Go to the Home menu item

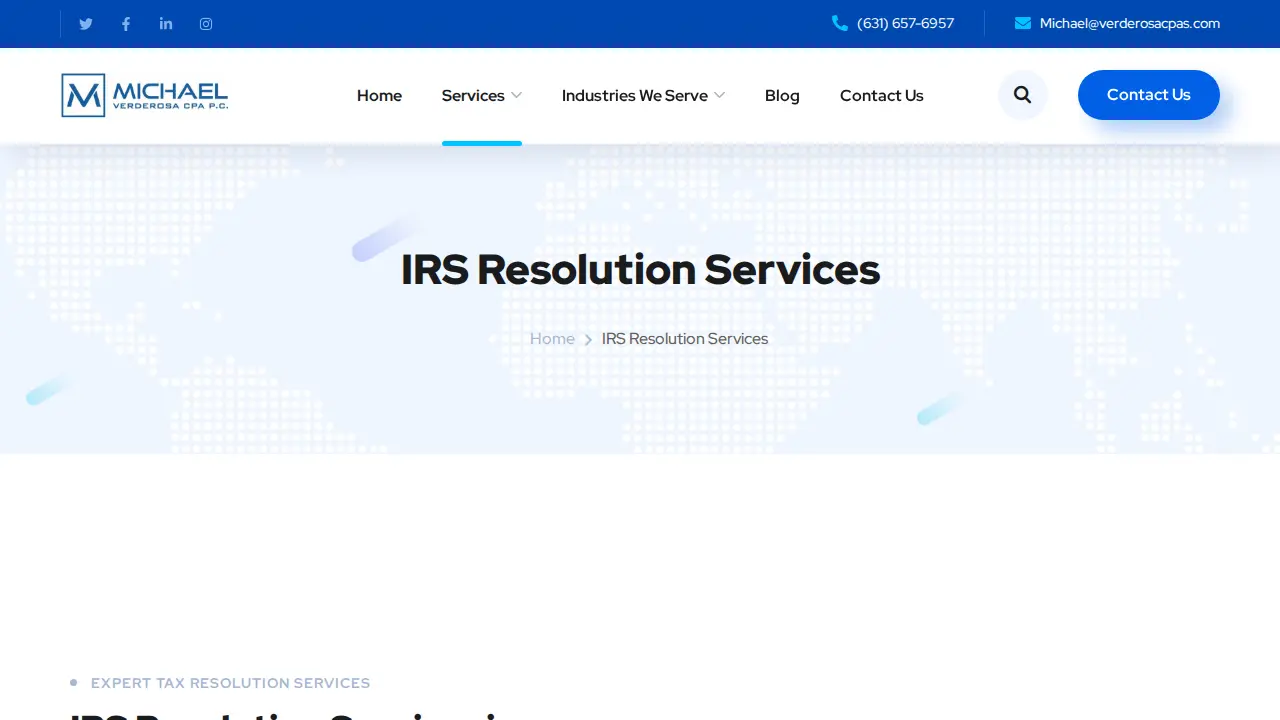pyautogui.click(x=379, y=95)
